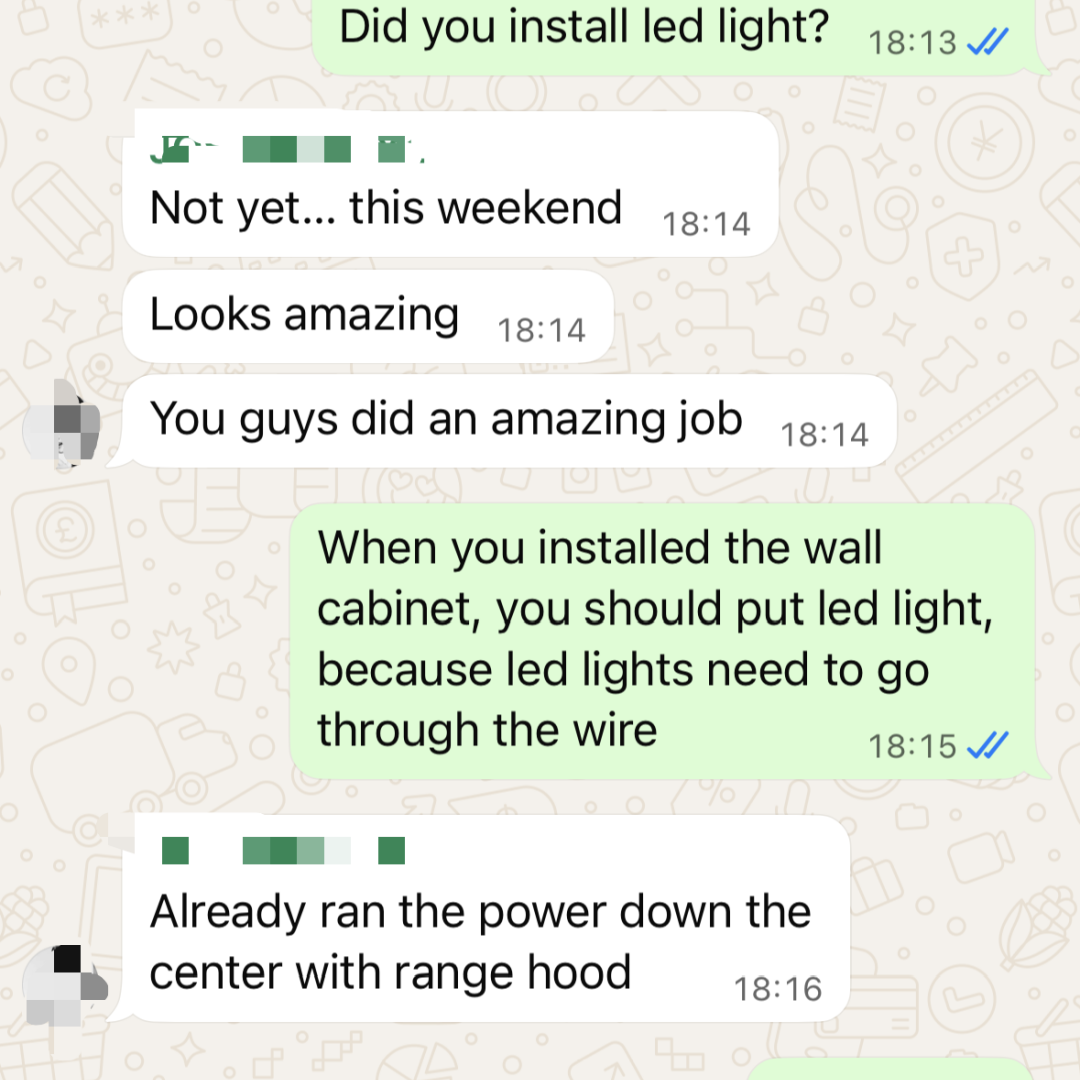1080x1080 pixels.
Task: Tap the avatar beside the "range hood" message
Action: coord(65,985)
